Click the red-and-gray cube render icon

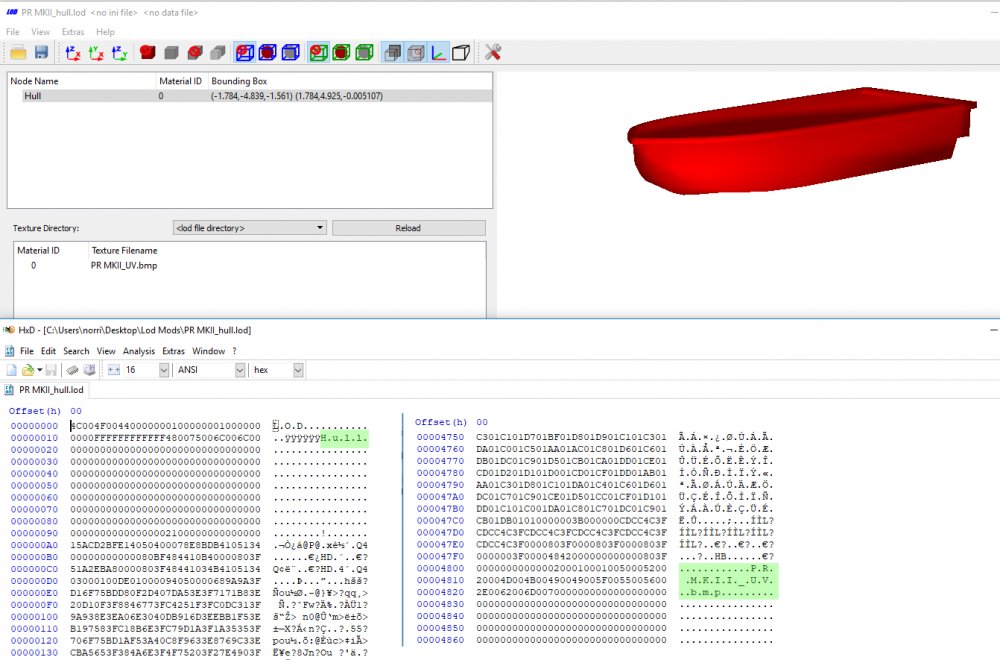[x=195, y=52]
